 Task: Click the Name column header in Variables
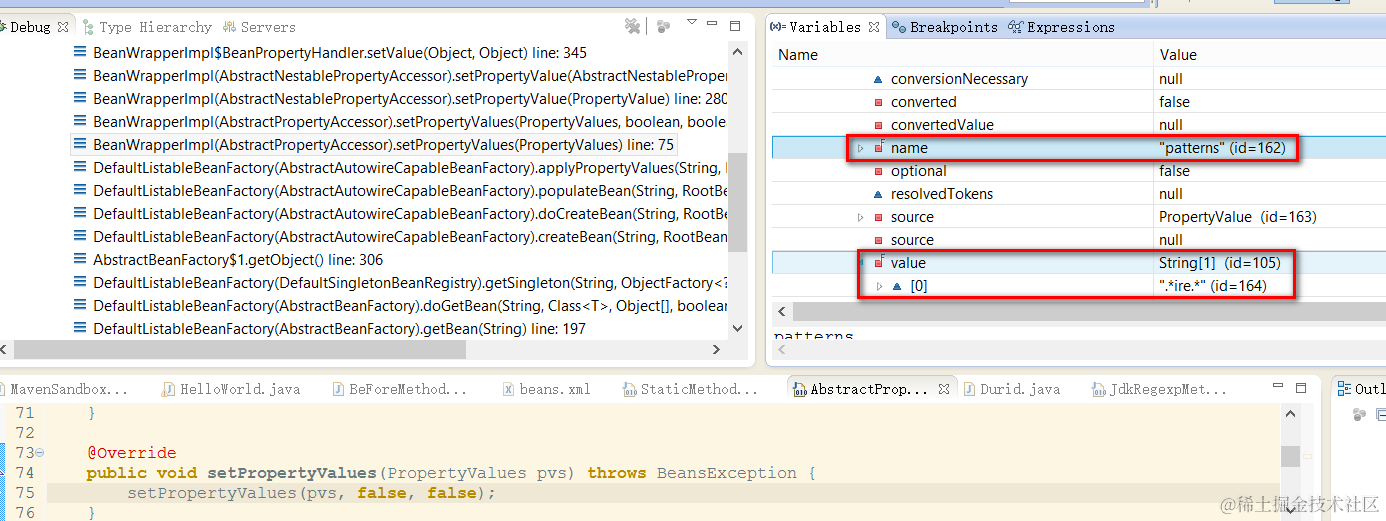tap(962, 55)
